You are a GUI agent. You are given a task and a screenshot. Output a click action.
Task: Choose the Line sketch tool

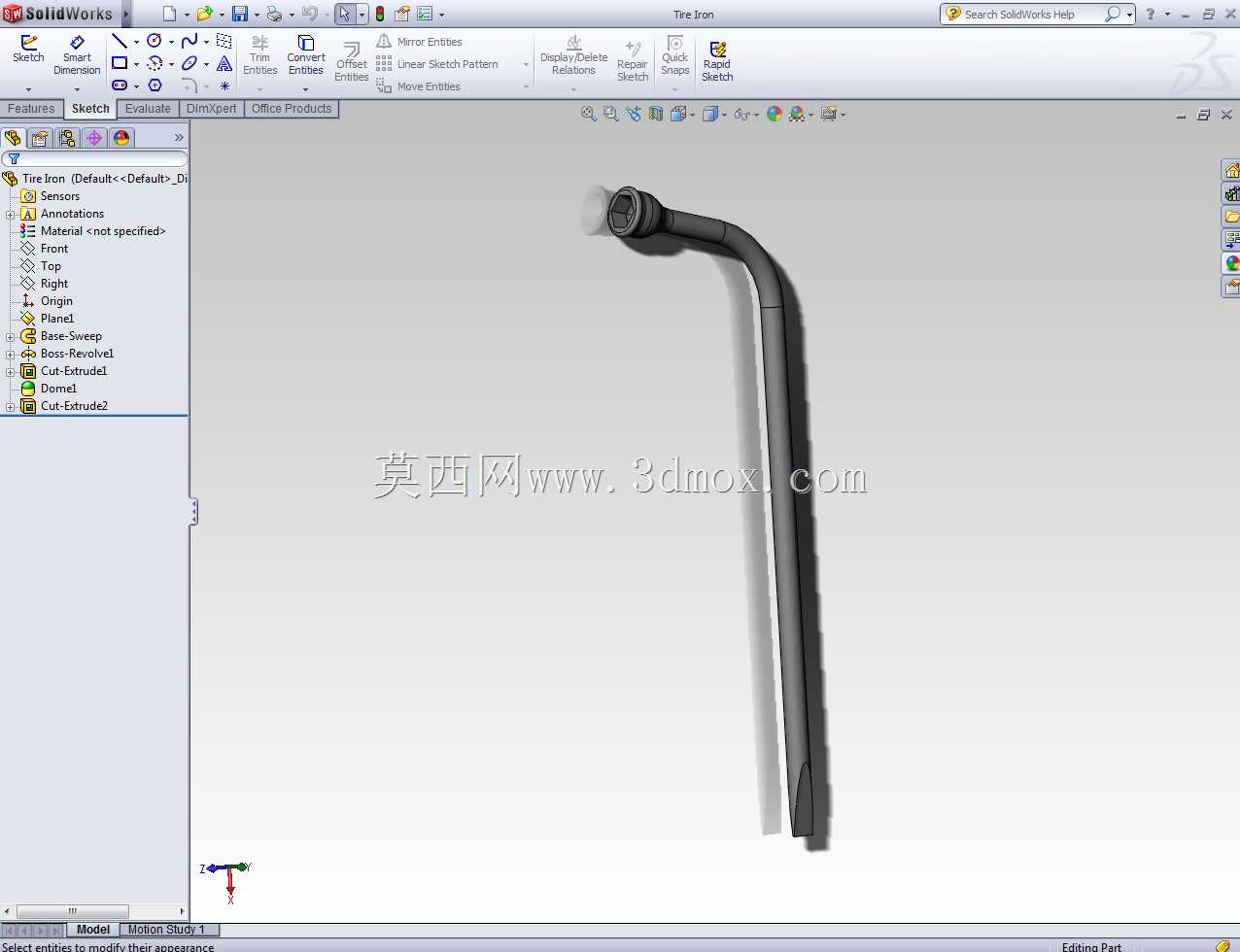pos(119,41)
